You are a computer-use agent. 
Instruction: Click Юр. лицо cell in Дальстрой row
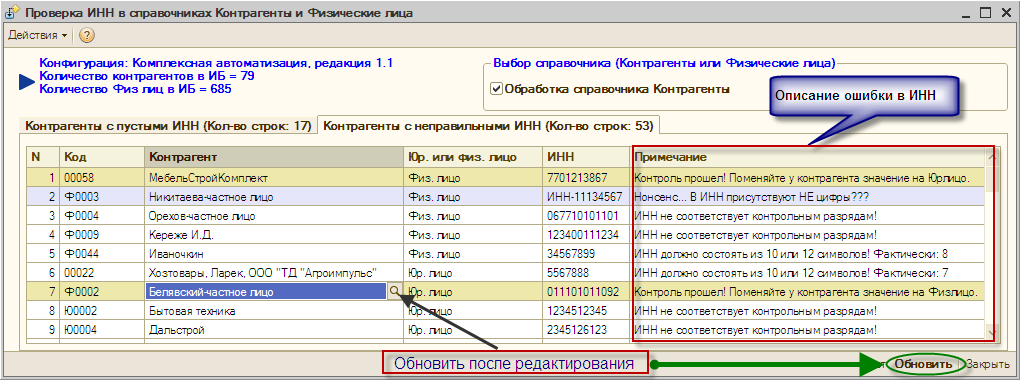473,331
